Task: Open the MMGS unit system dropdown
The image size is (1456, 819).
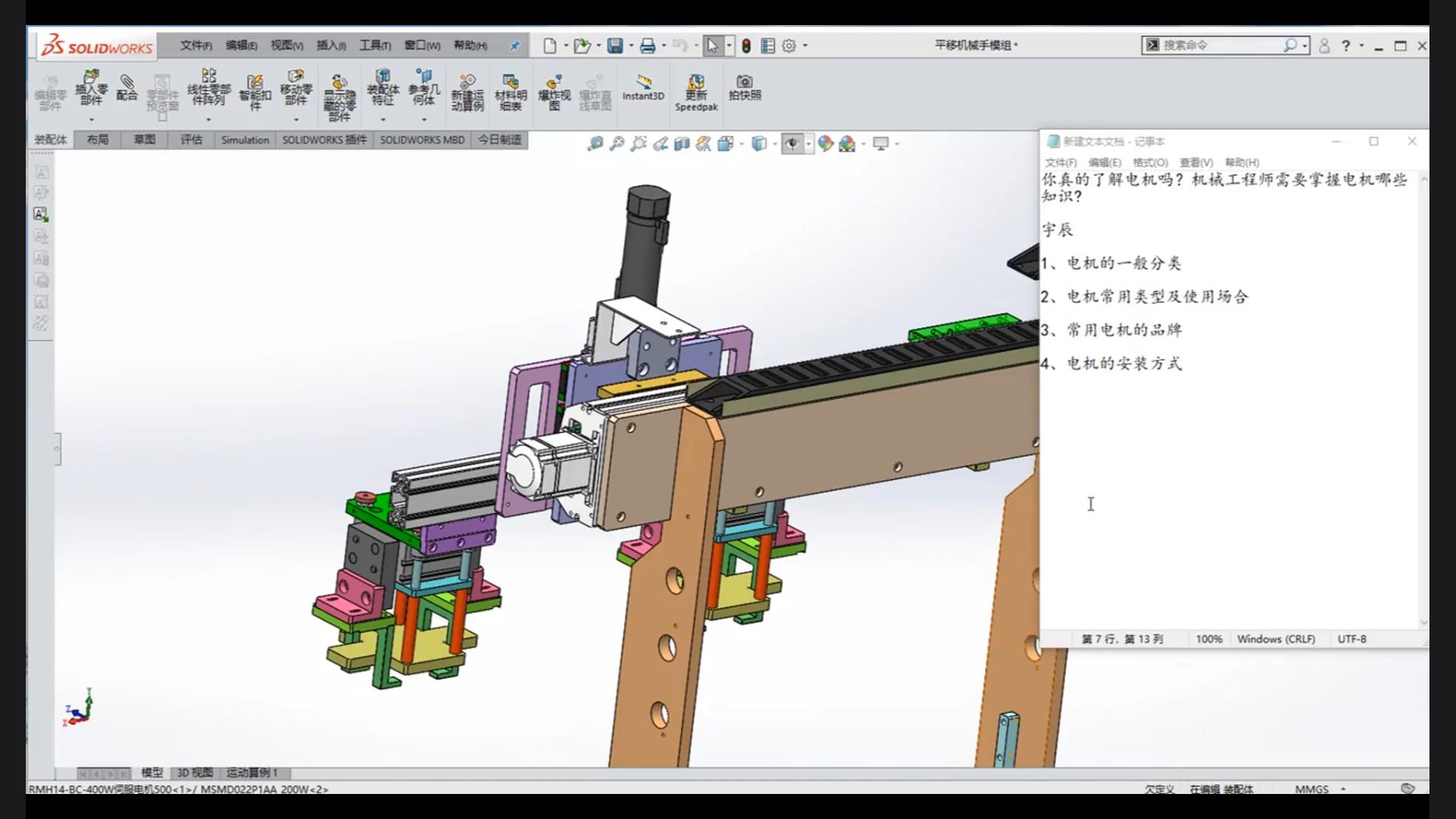Action: pyautogui.click(x=1320, y=789)
